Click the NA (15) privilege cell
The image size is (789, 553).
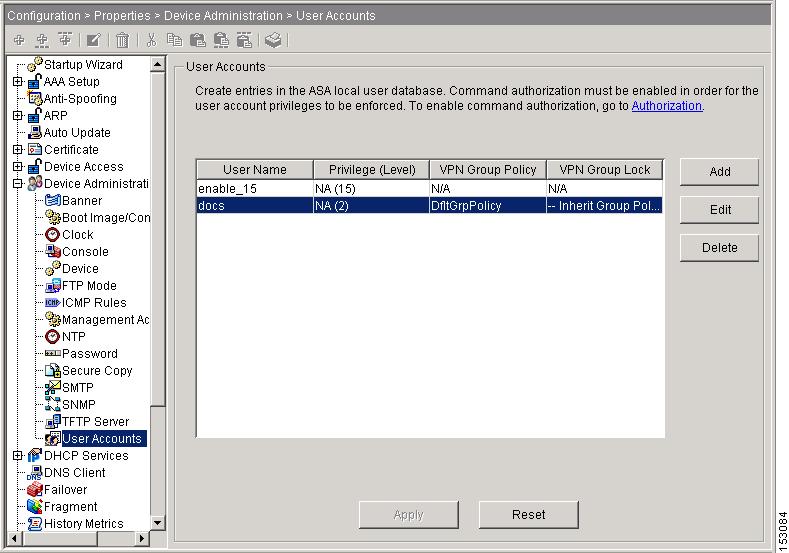371,189
